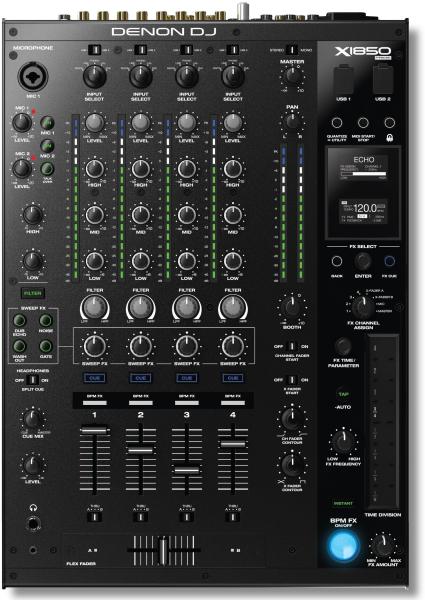Toggle the CHANNEL FADER START switch
425x600 pixels.
pyautogui.click(x=291, y=346)
